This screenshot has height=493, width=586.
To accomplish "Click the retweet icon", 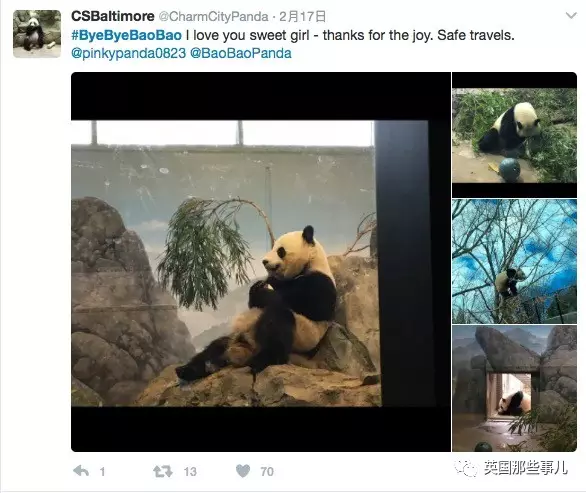I will [x=163, y=471].
